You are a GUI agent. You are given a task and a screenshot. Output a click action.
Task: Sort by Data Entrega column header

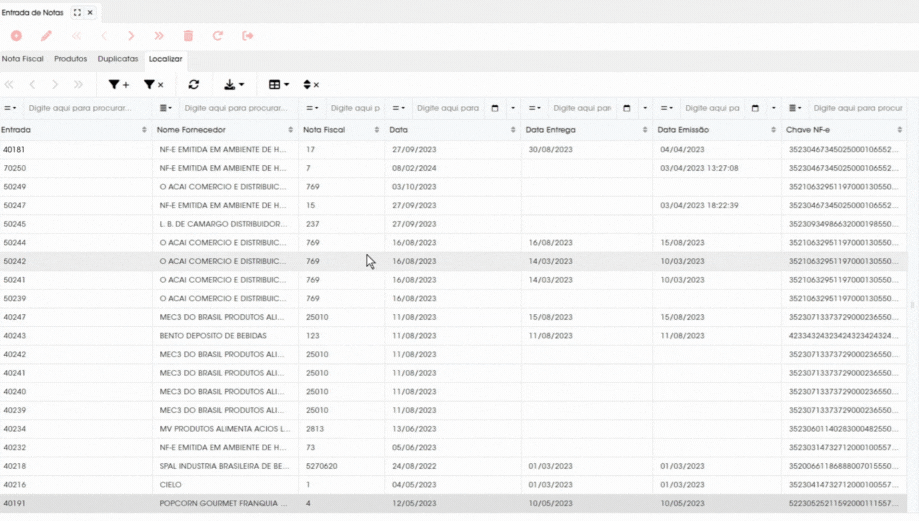tap(587, 130)
